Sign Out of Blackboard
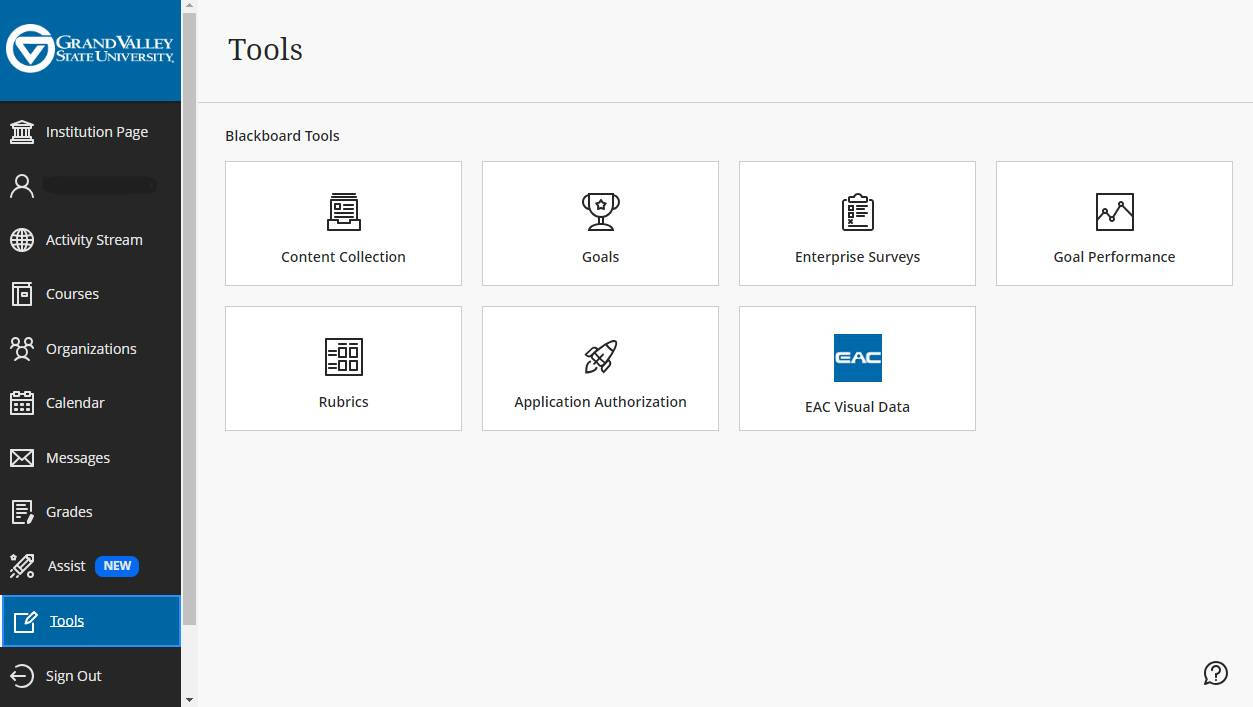This screenshot has width=1253, height=707. click(73, 675)
